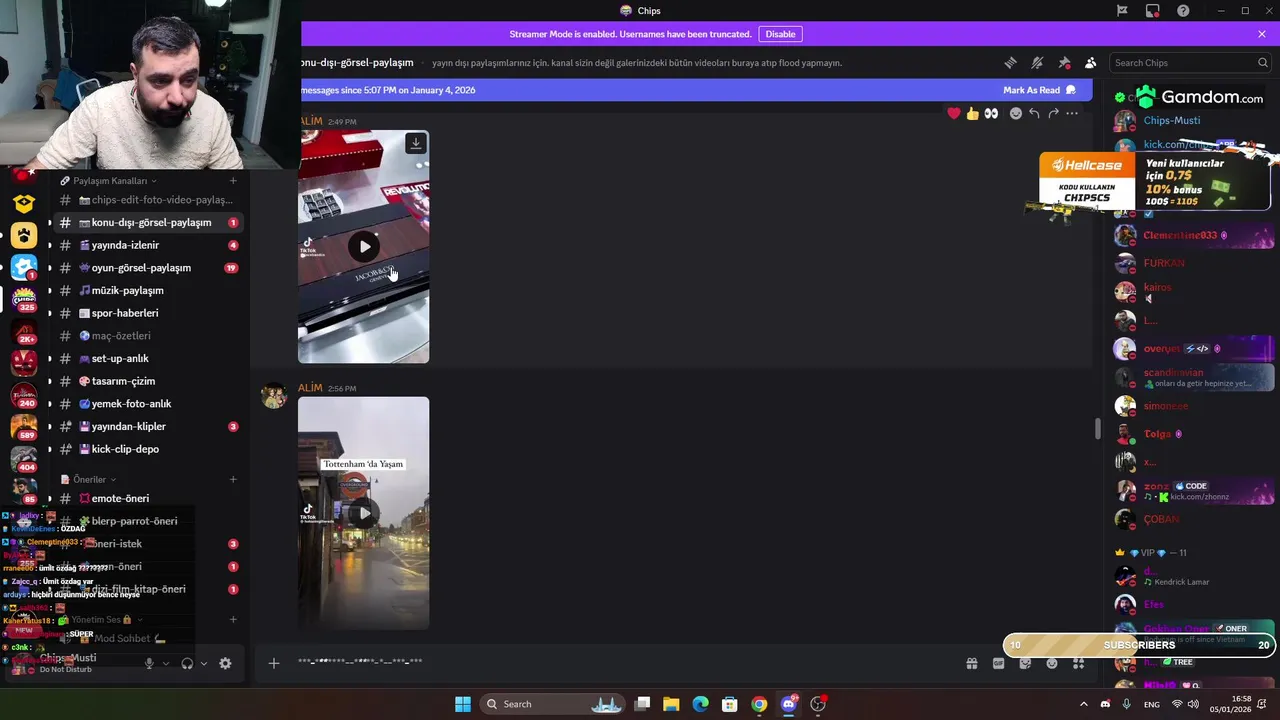Open yayından-klipler channel
This screenshot has width=1280, height=720.
[146, 426]
